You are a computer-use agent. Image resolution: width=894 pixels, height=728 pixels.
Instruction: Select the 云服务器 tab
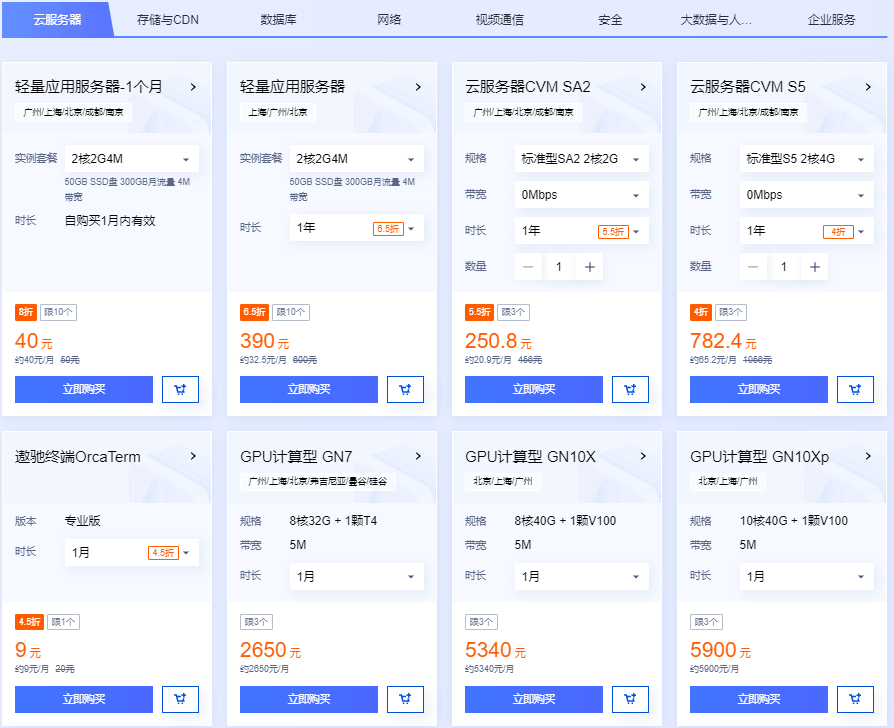click(x=57, y=19)
